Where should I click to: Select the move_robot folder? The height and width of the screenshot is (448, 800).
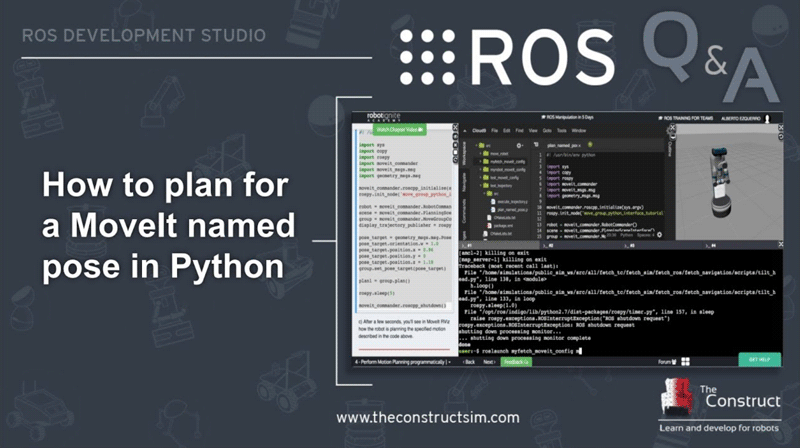pyautogui.click(x=499, y=154)
